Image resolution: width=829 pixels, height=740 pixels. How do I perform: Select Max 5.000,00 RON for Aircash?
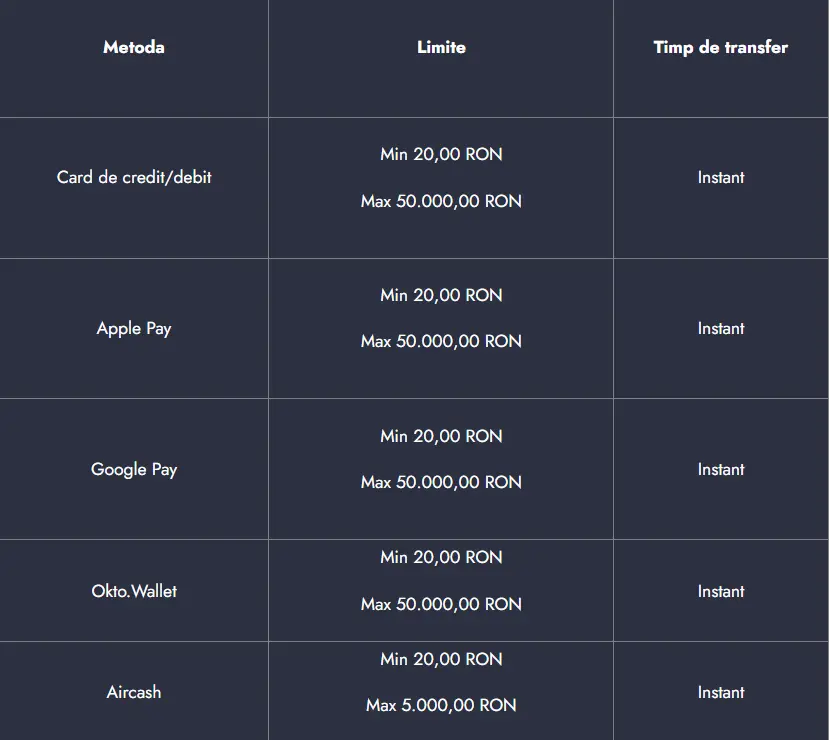(441, 705)
